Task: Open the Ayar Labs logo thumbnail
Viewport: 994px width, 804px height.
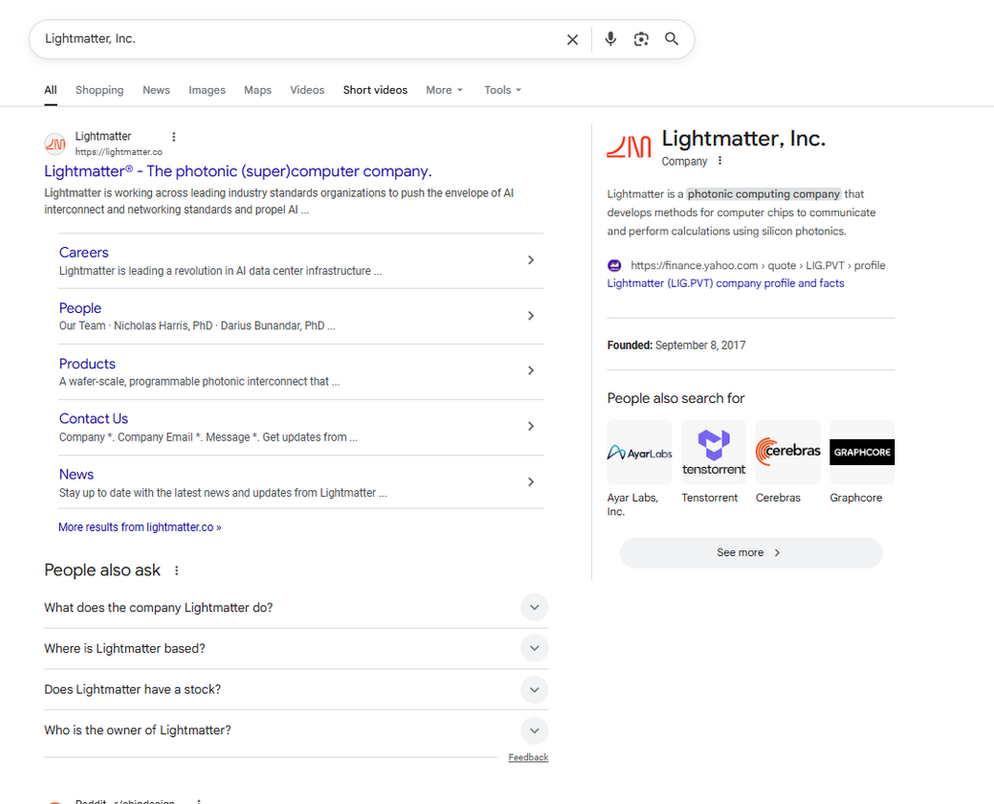Action: pos(639,452)
